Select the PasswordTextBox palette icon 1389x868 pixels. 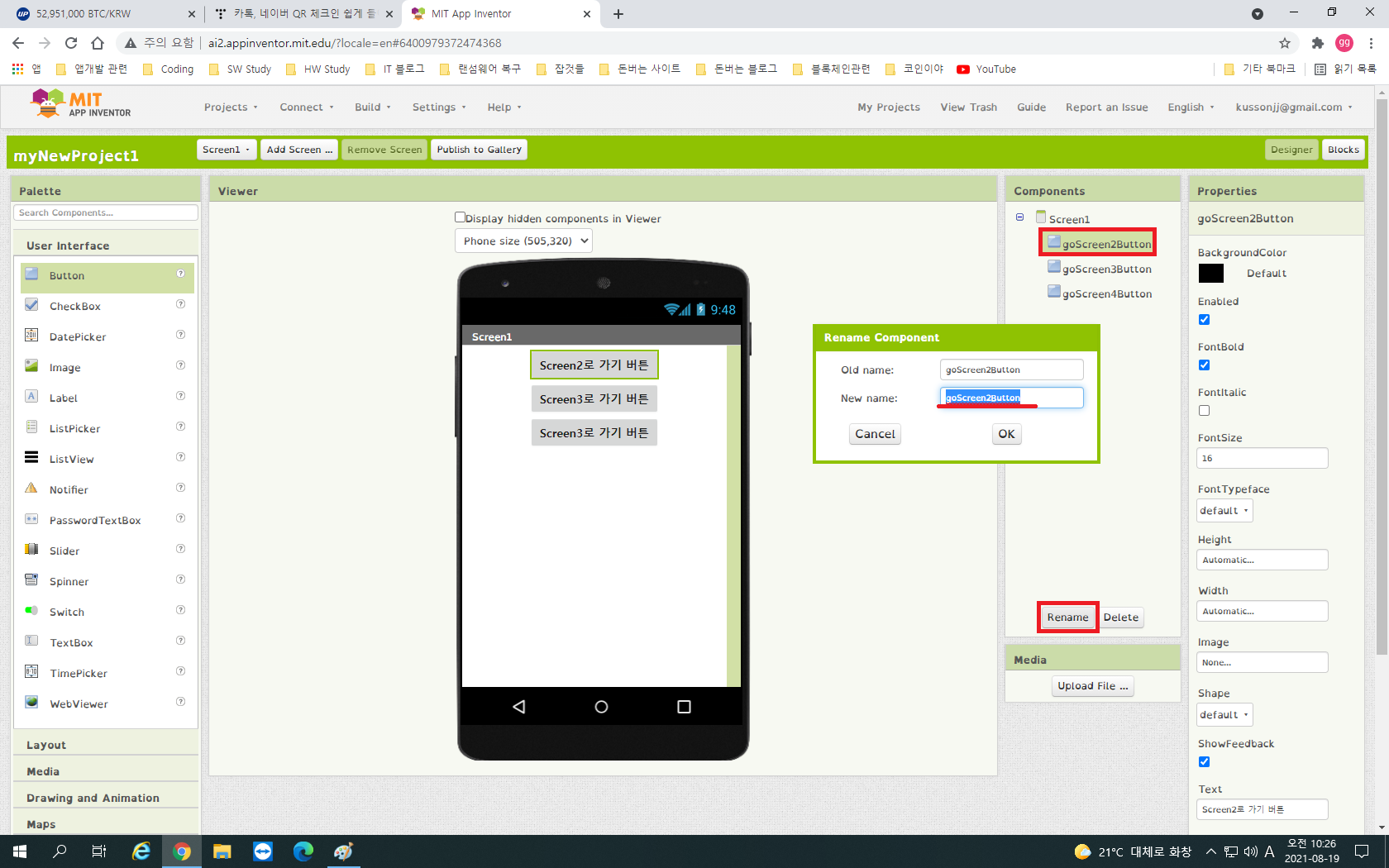point(31,519)
